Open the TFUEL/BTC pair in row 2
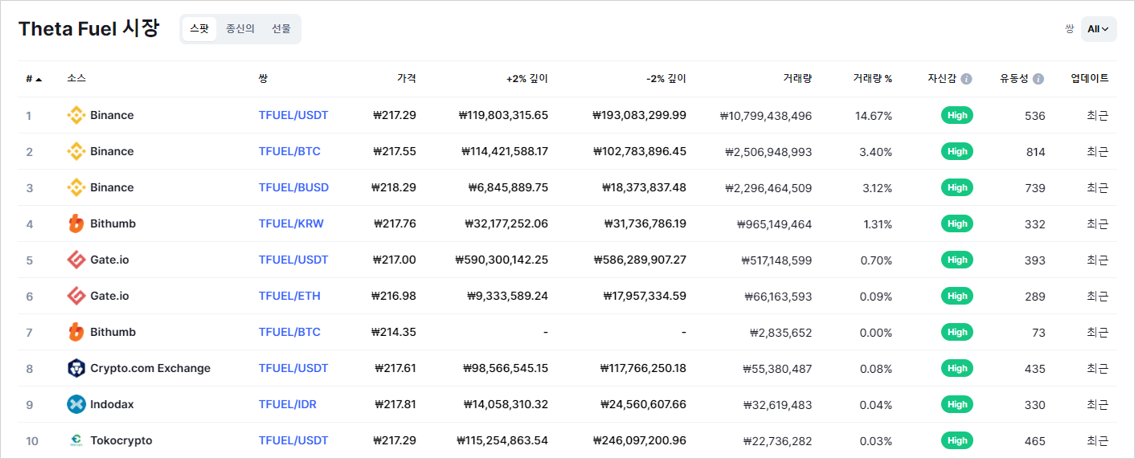The width and height of the screenshot is (1135, 459). click(290, 151)
